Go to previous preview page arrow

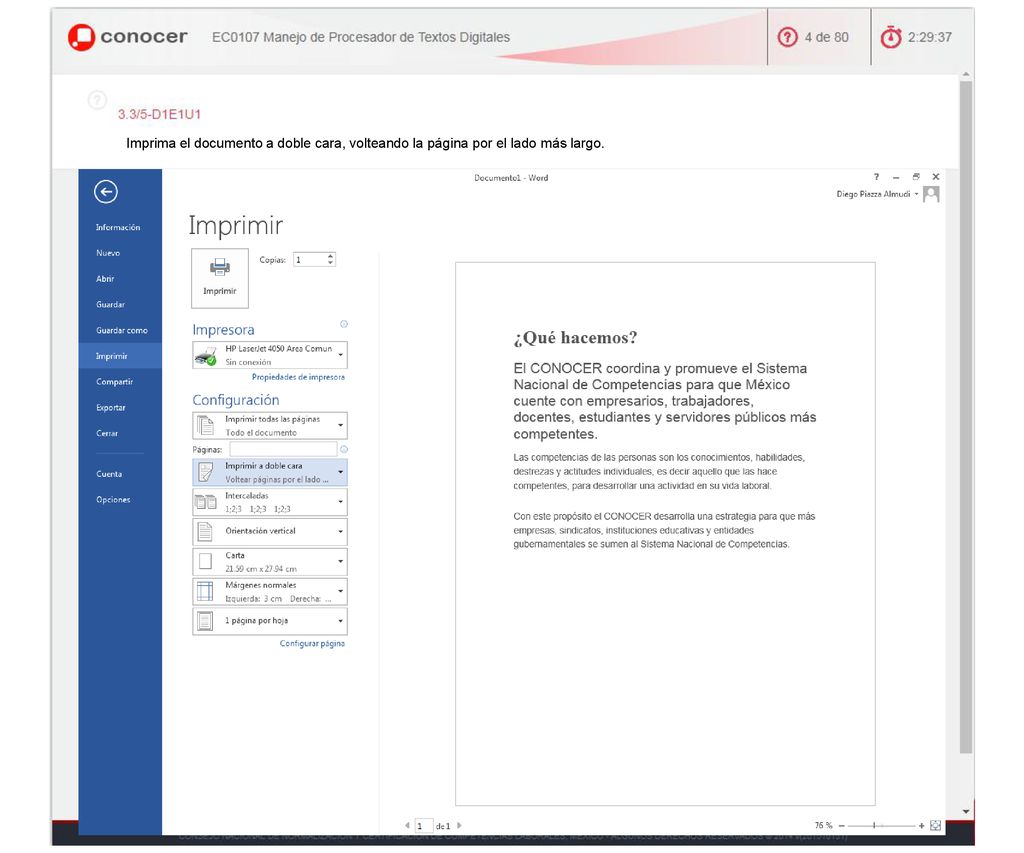(408, 826)
